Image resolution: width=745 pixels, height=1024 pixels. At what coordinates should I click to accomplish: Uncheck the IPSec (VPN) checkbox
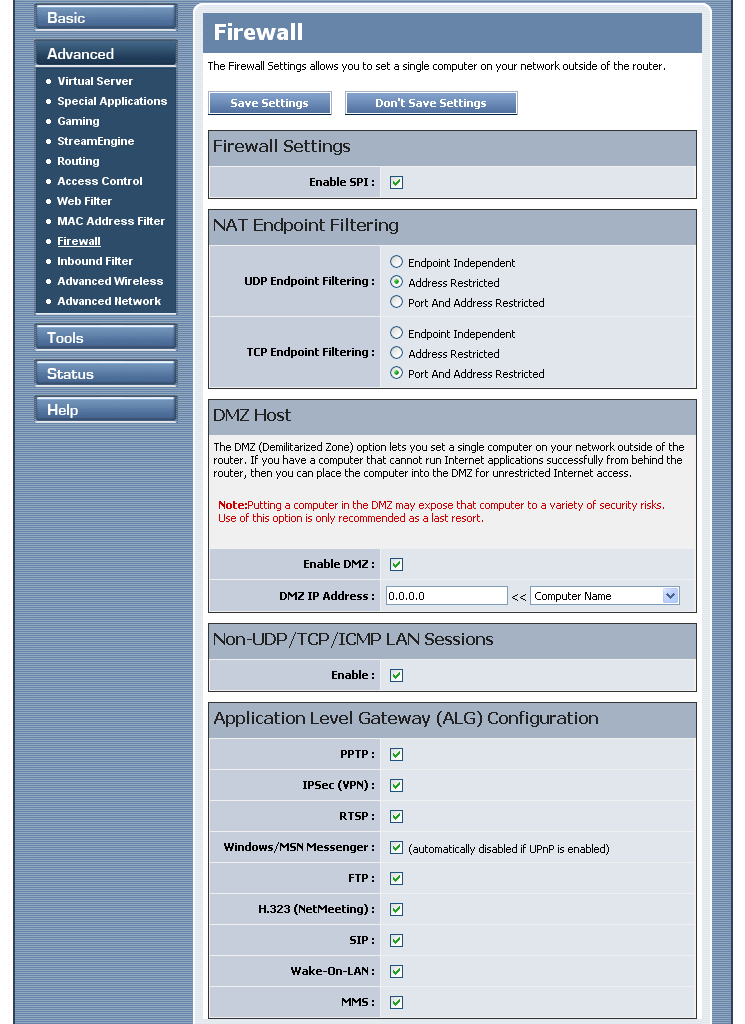pos(396,786)
